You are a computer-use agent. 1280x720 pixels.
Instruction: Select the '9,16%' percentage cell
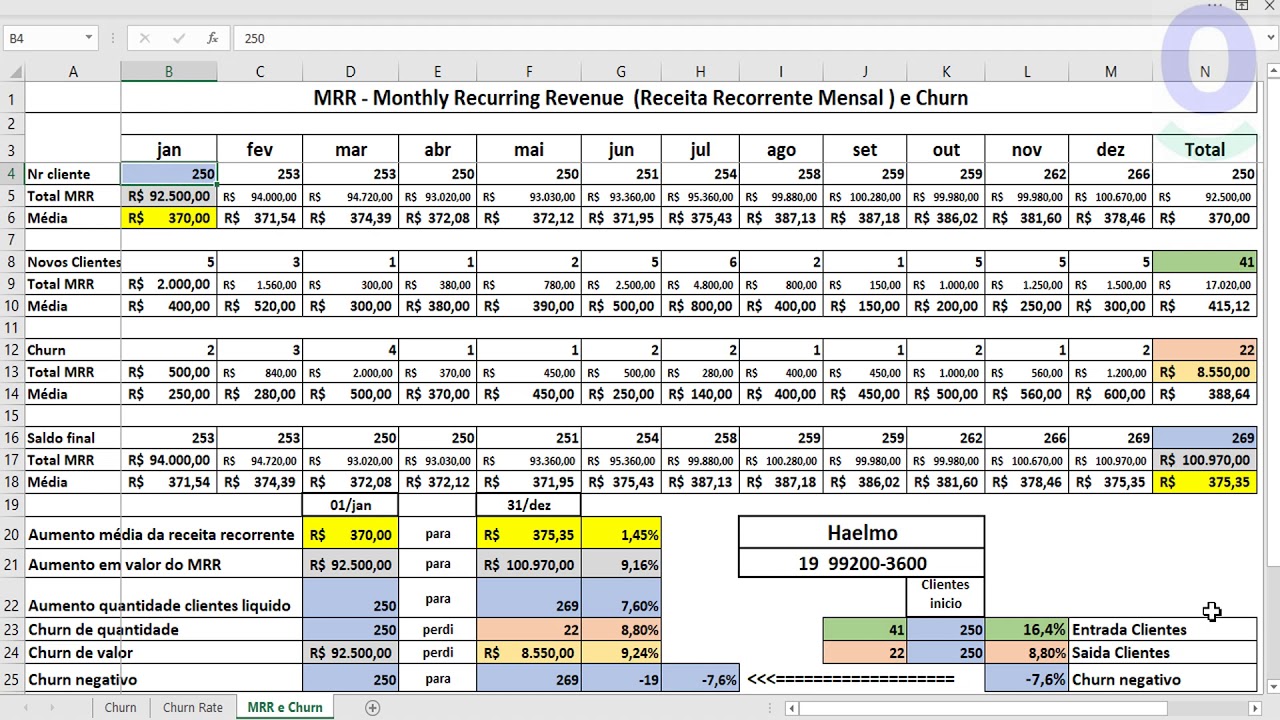click(x=621, y=565)
